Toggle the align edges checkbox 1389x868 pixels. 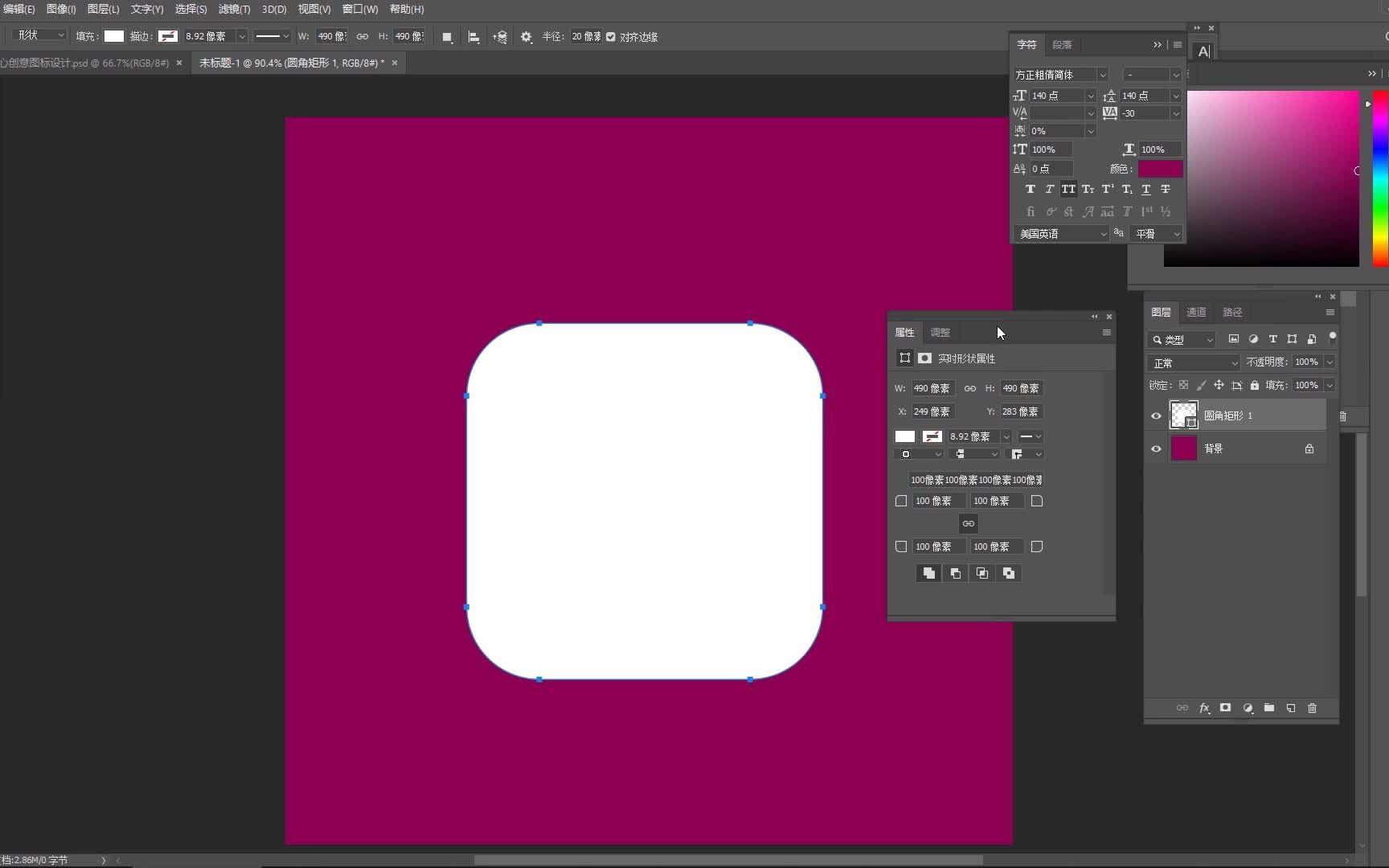tap(611, 37)
